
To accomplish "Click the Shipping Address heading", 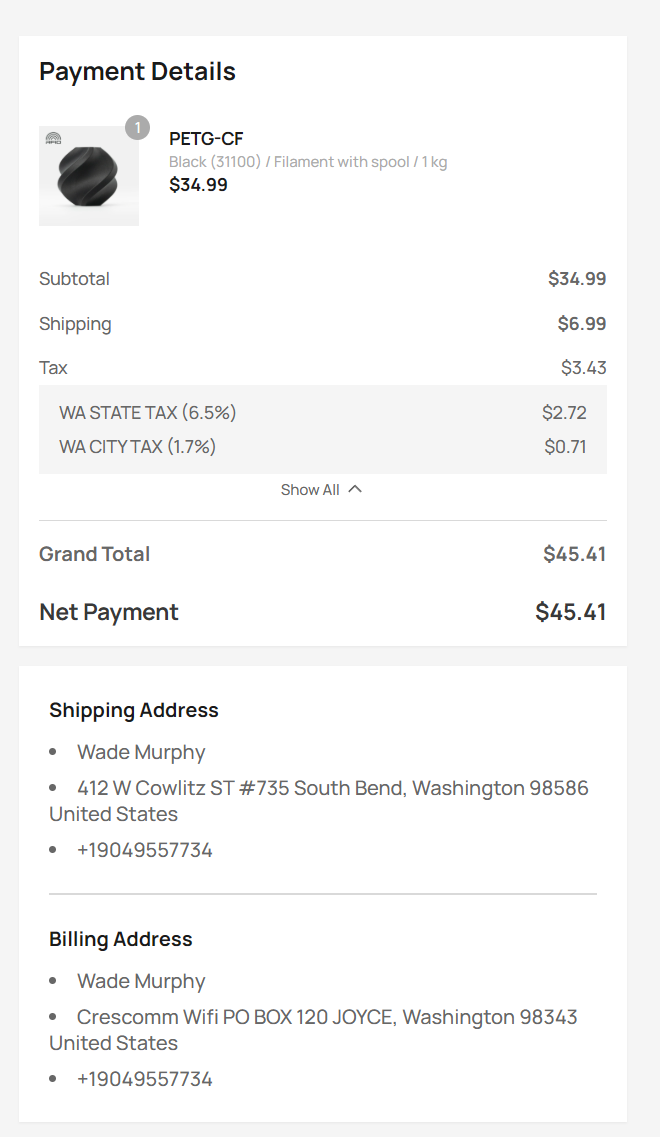I will tap(134, 711).
